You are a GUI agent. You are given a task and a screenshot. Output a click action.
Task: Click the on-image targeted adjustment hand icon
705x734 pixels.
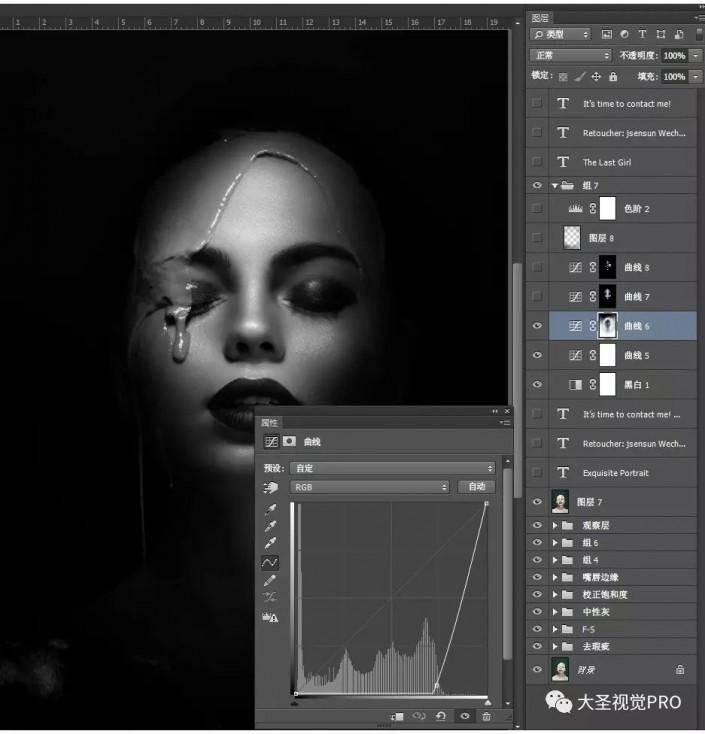[x=270, y=487]
